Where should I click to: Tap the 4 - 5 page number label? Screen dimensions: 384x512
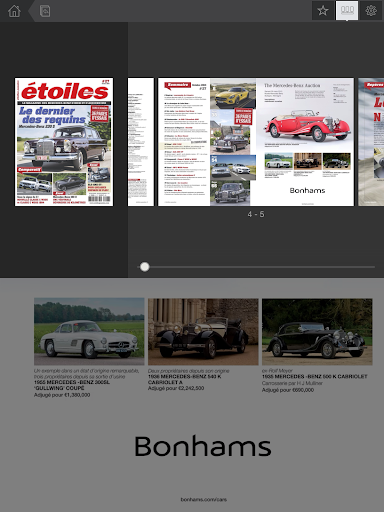click(256, 214)
